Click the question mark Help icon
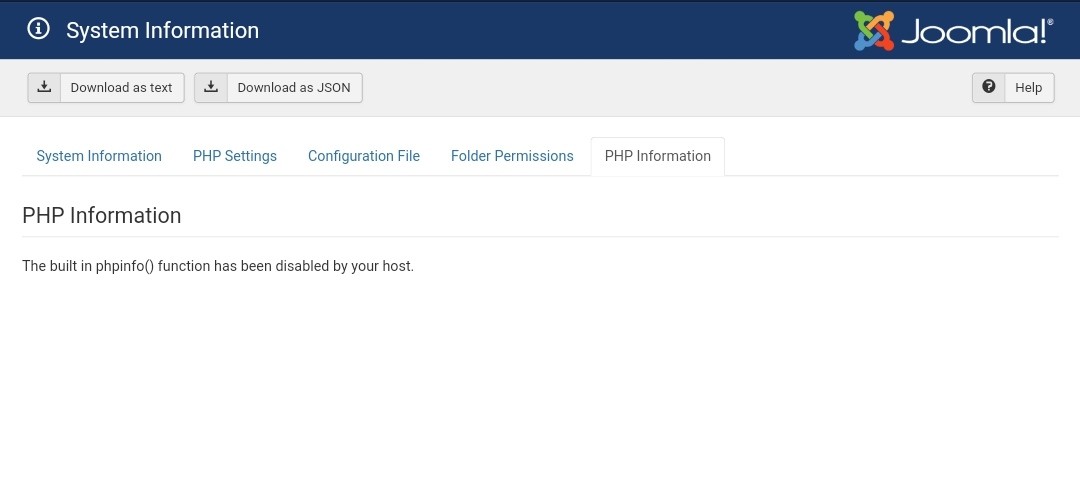 tap(989, 87)
